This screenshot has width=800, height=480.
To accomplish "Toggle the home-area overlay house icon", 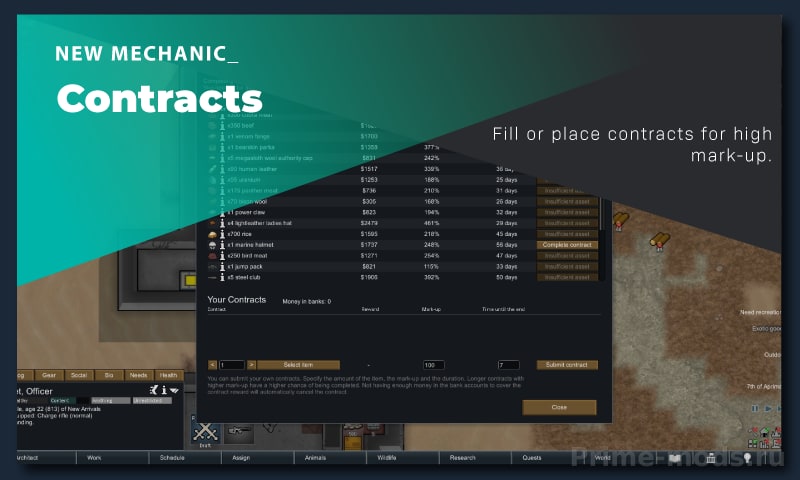I will [x=764, y=433].
